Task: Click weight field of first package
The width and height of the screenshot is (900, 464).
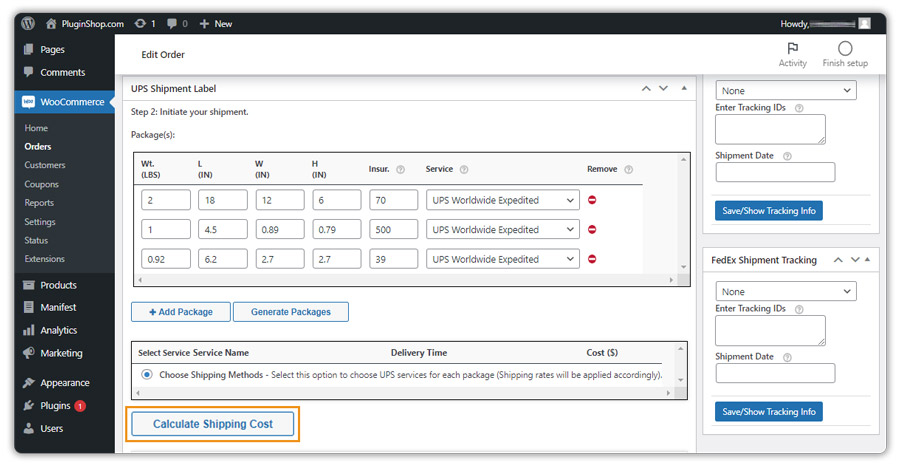Action: (x=166, y=200)
